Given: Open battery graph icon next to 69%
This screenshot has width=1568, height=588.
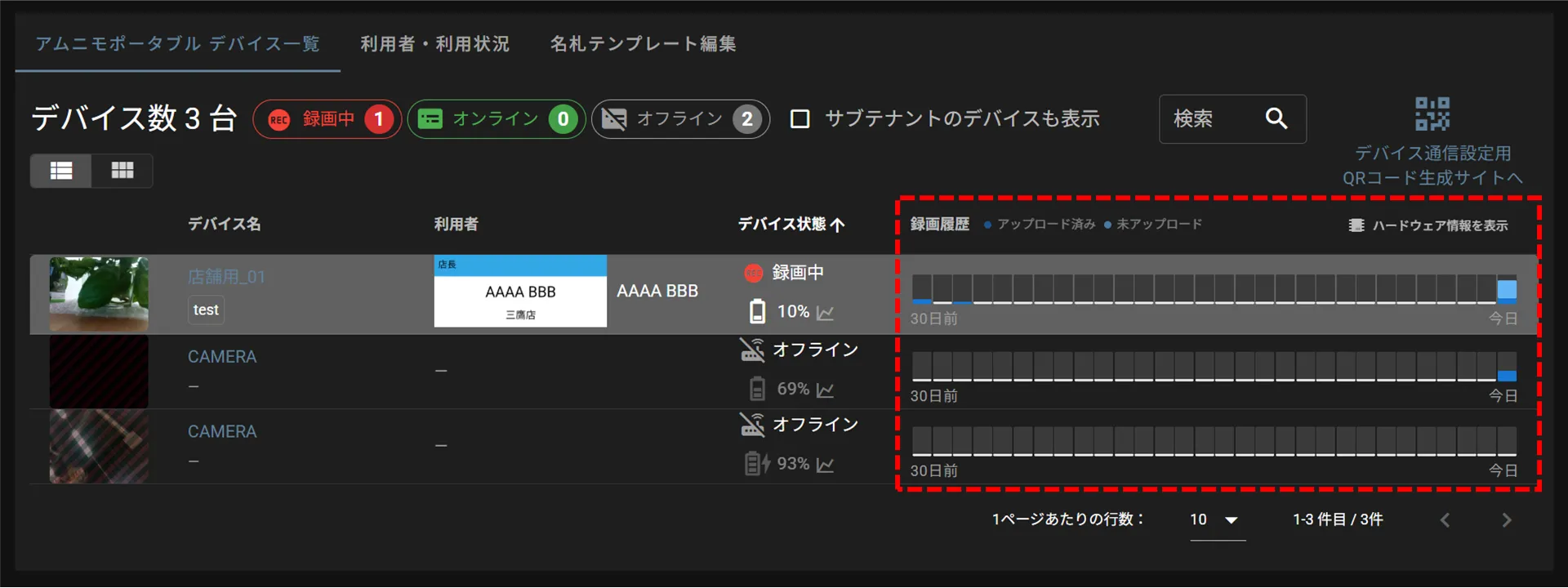Looking at the screenshot, I should 825,390.
